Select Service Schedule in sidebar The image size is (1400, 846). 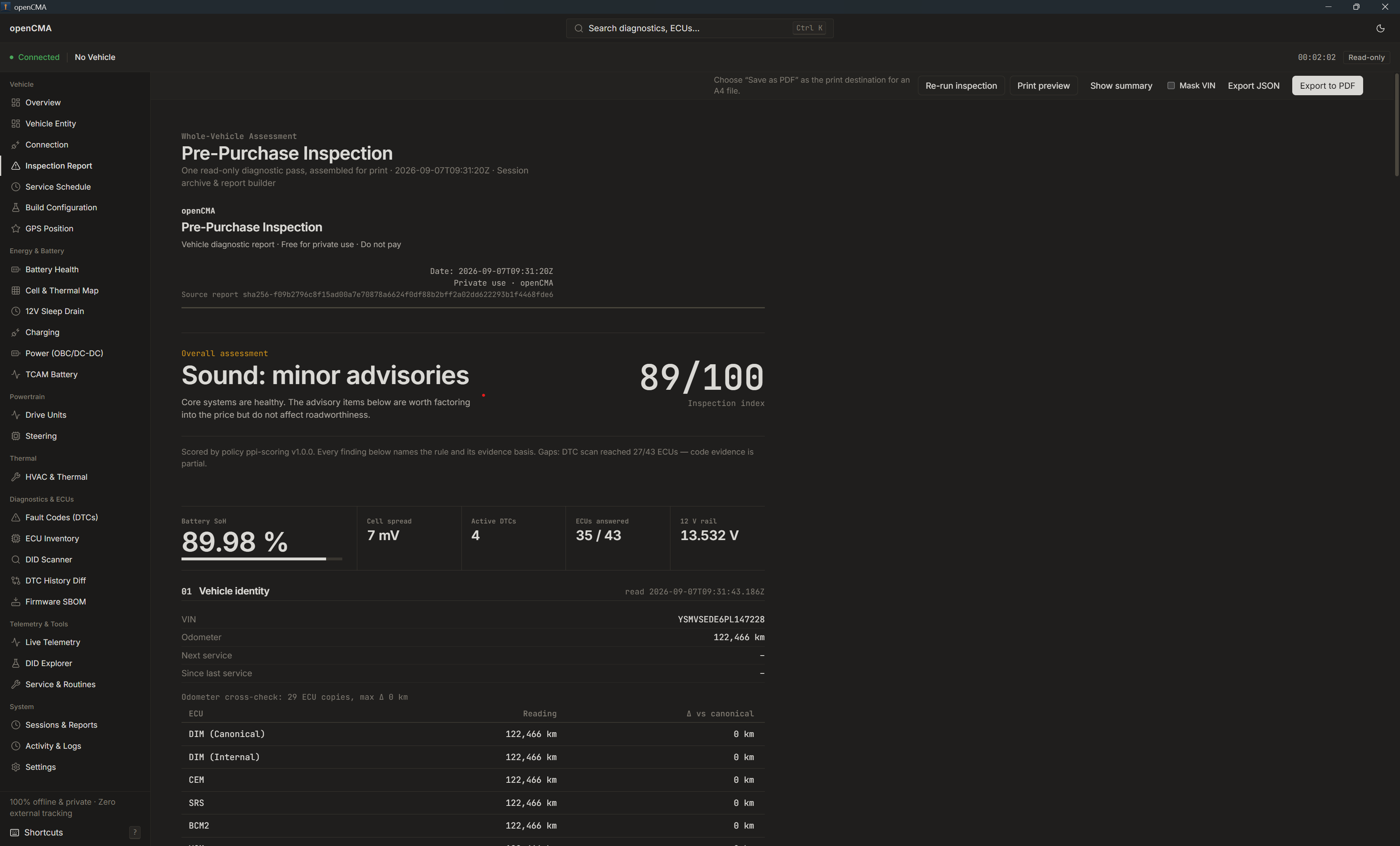point(75,187)
